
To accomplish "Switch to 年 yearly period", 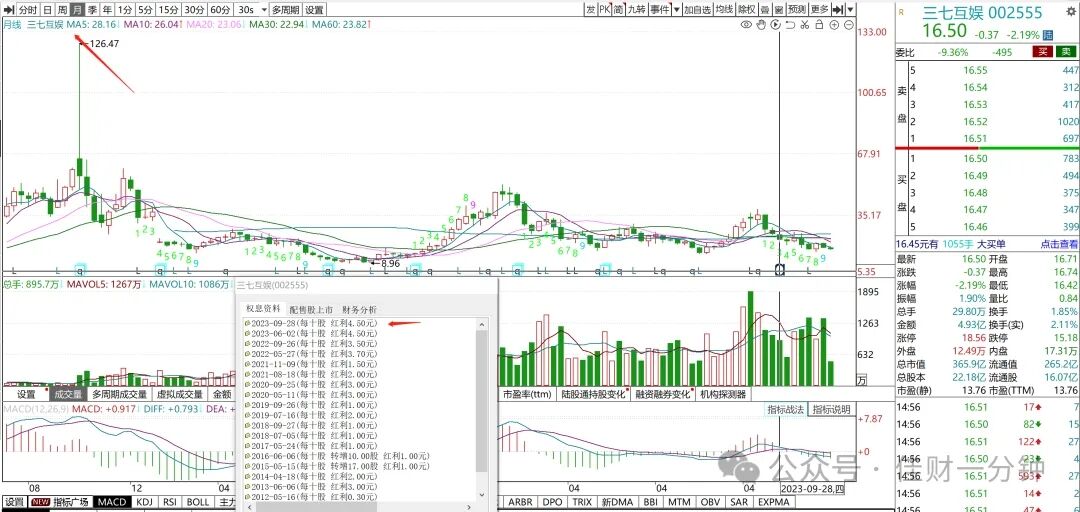I will (x=108, y=10).
